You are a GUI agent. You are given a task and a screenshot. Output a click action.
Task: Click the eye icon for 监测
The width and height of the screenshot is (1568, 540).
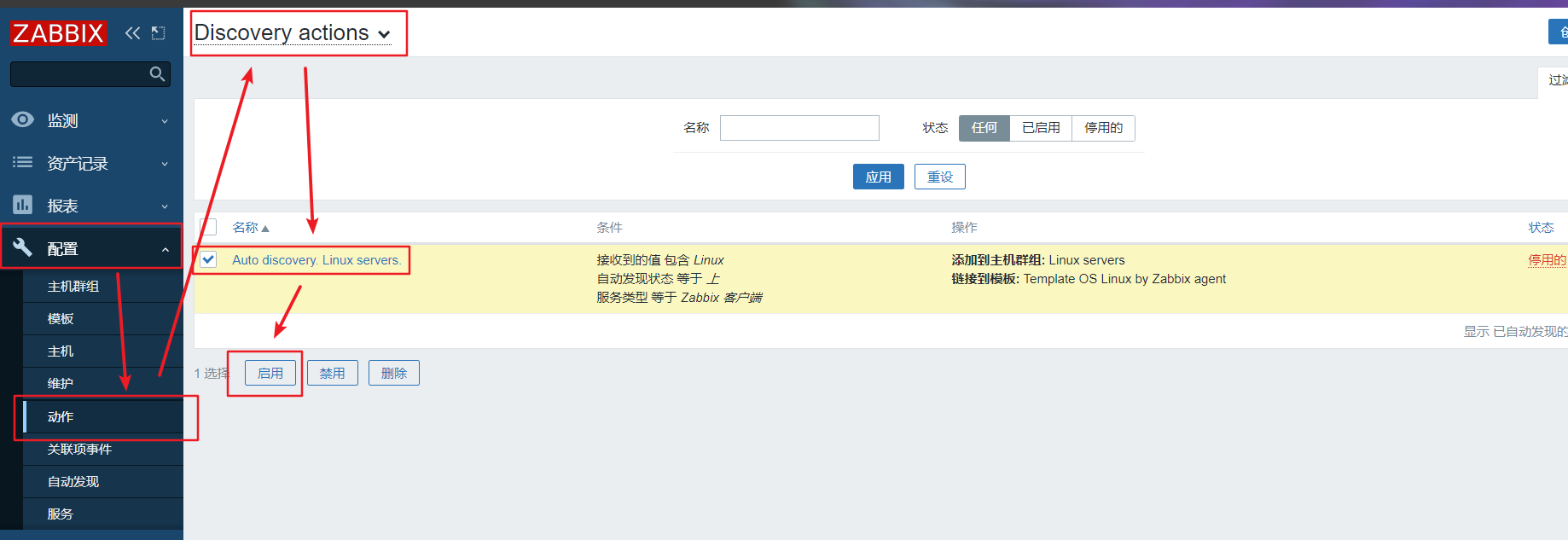tap(23, 119)
